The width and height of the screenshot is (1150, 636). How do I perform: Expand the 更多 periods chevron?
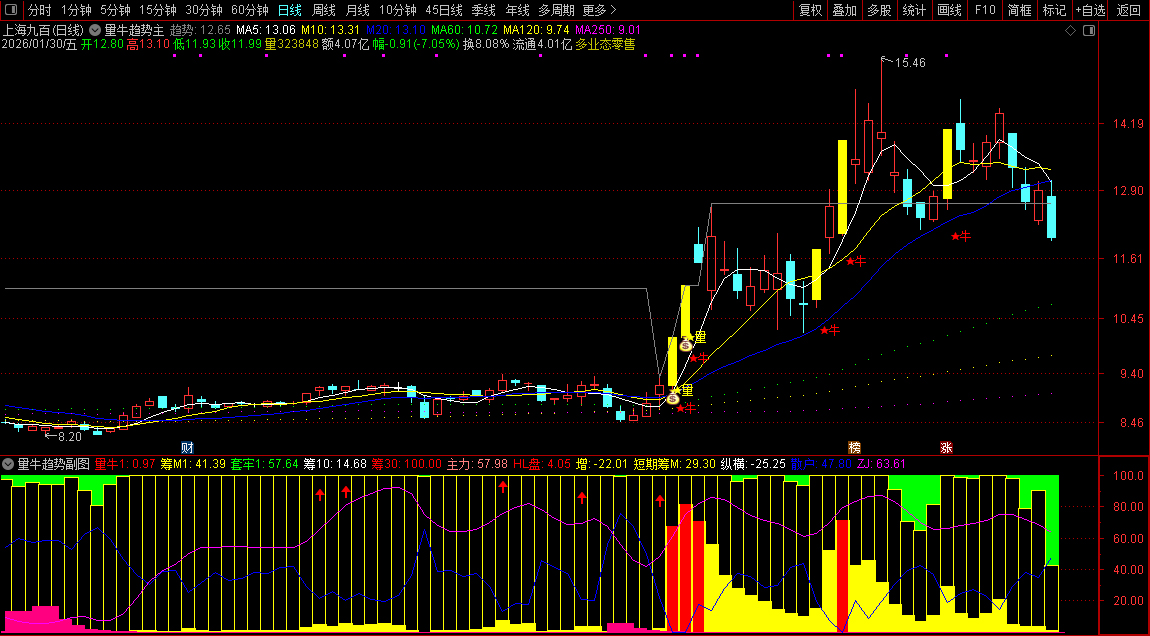[x=613, y=10]
